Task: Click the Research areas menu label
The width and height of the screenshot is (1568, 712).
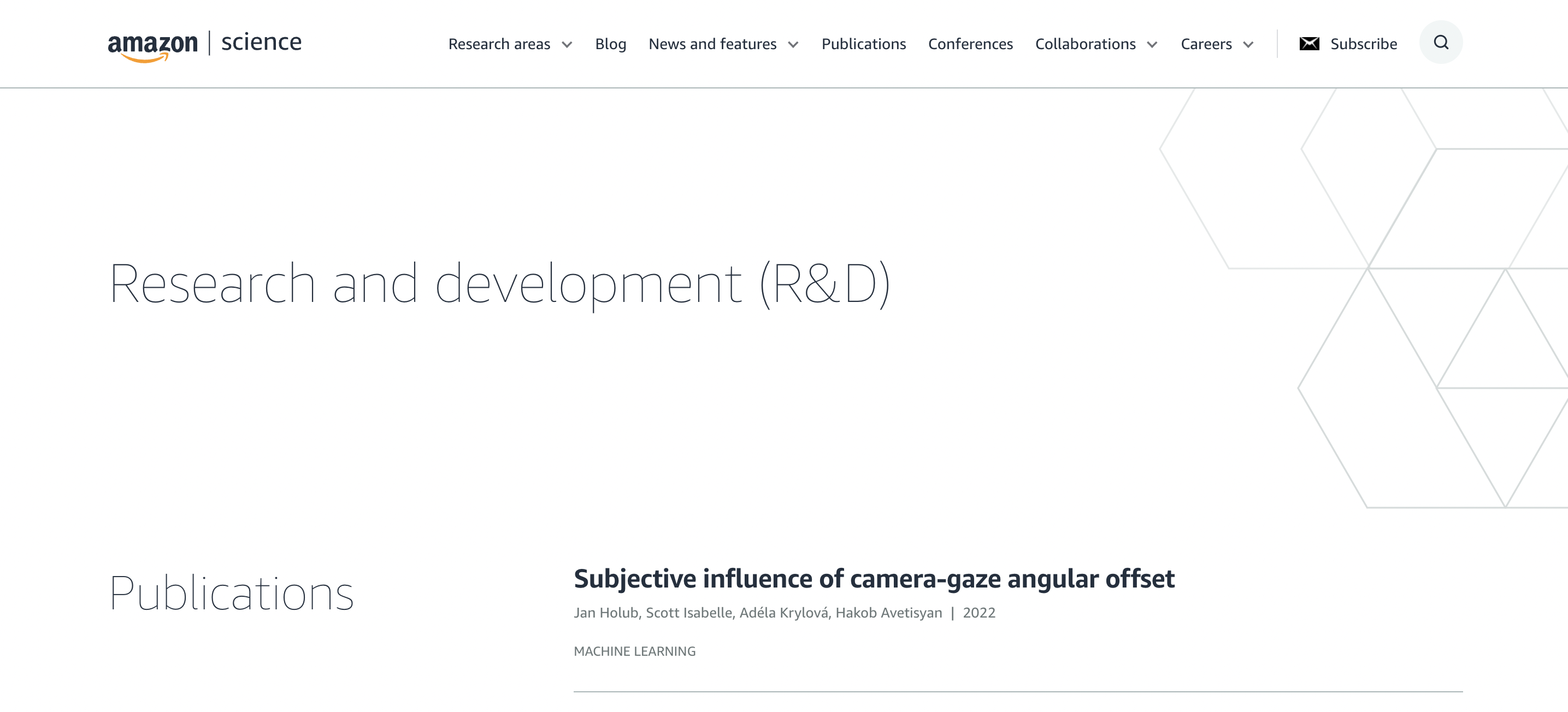Action: click(498, 44)
